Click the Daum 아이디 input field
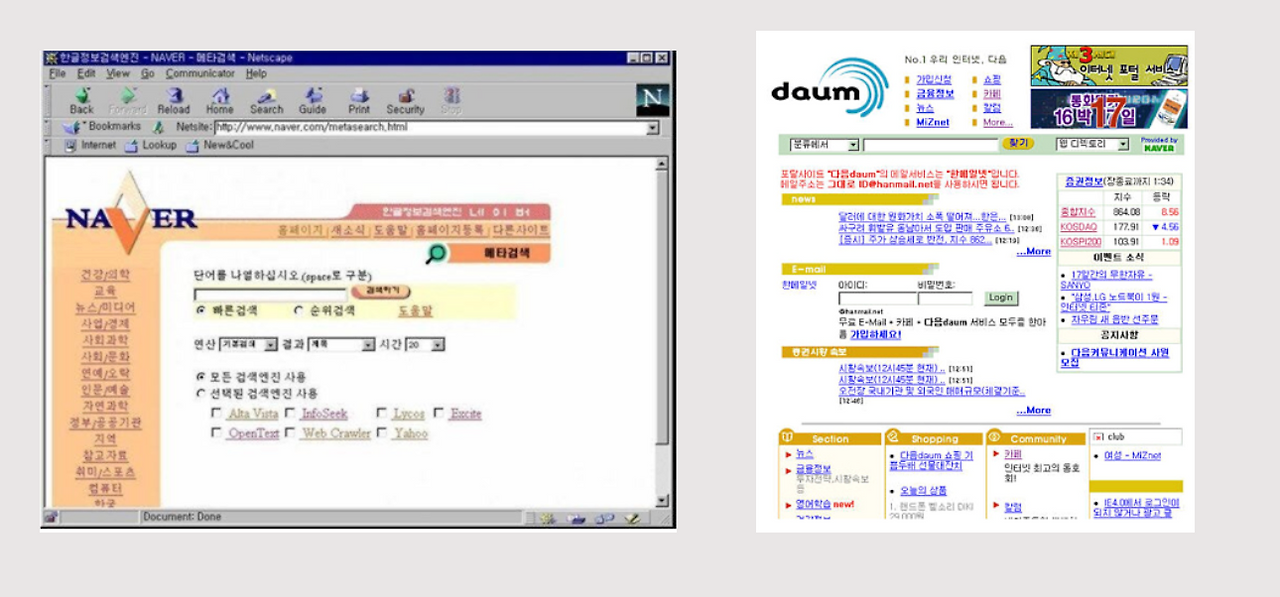This screenshot has height=597, width=1280. (876, 298)
